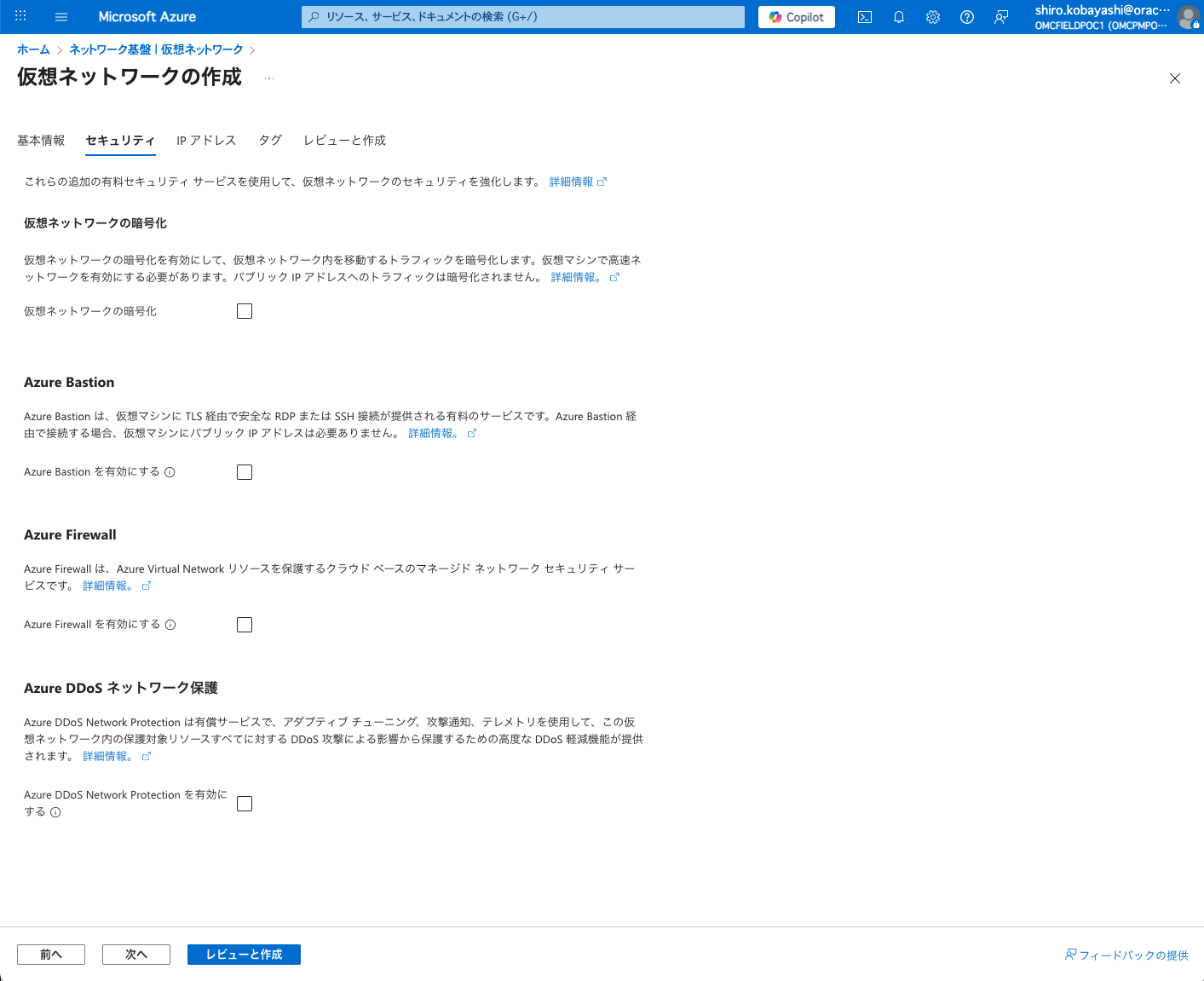Screen dimensions: 1204x981
Task: Open the feedback icon in the top bar
Action: click(x=1000, y=16)
